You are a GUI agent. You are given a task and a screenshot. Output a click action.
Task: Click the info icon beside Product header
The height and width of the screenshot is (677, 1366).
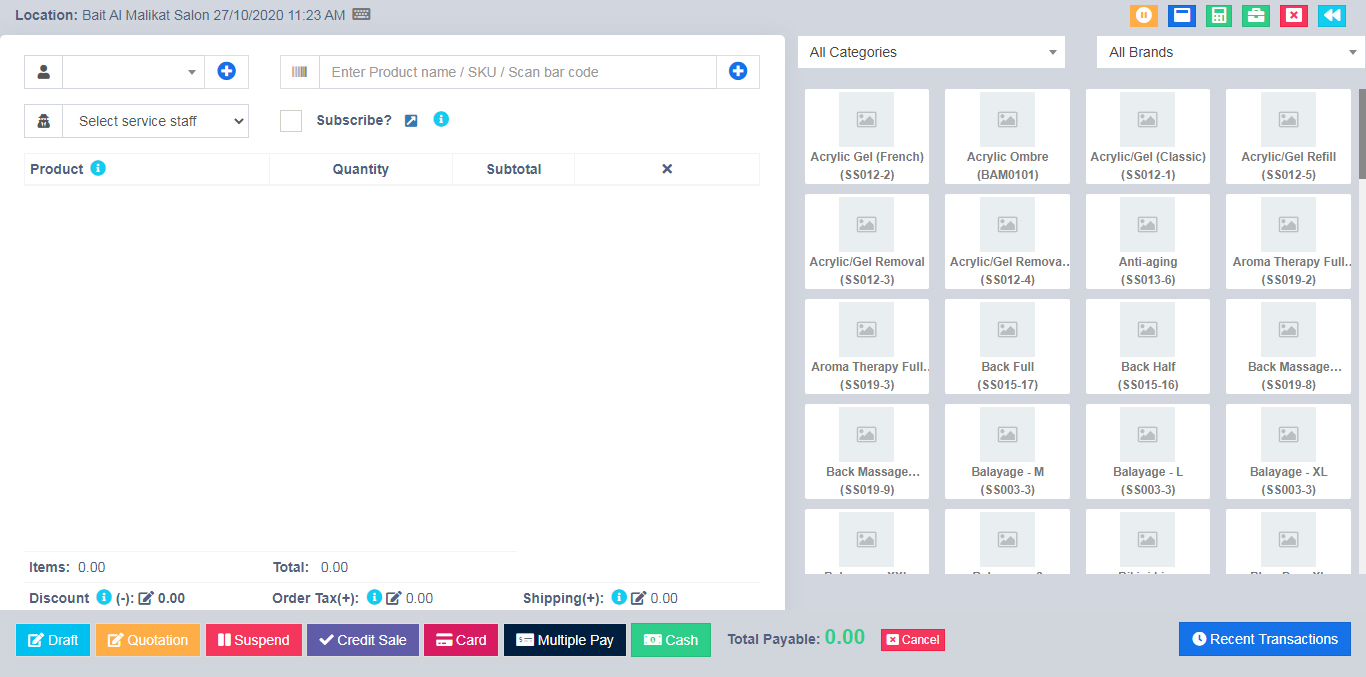pos(98,168)
